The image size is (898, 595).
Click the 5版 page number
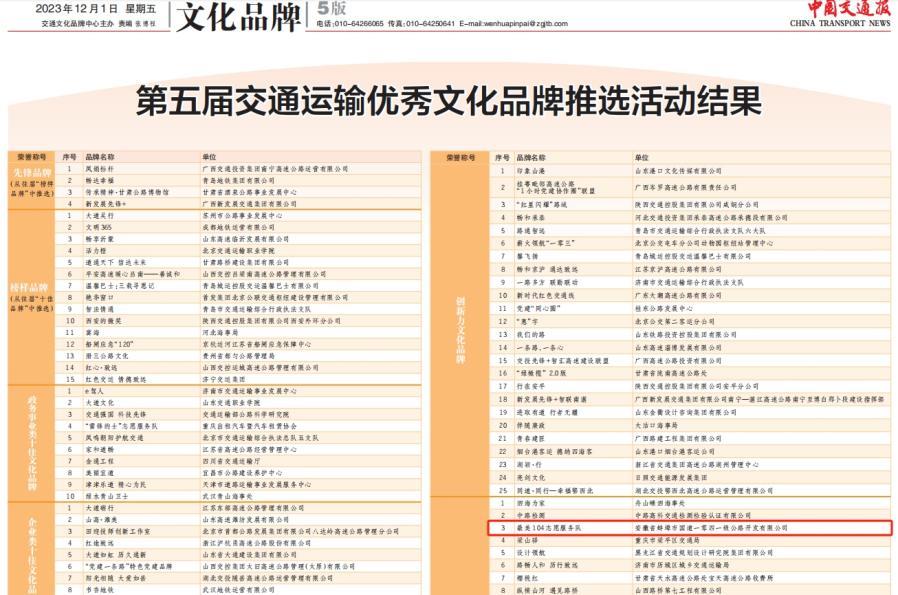tap(332, 9)
